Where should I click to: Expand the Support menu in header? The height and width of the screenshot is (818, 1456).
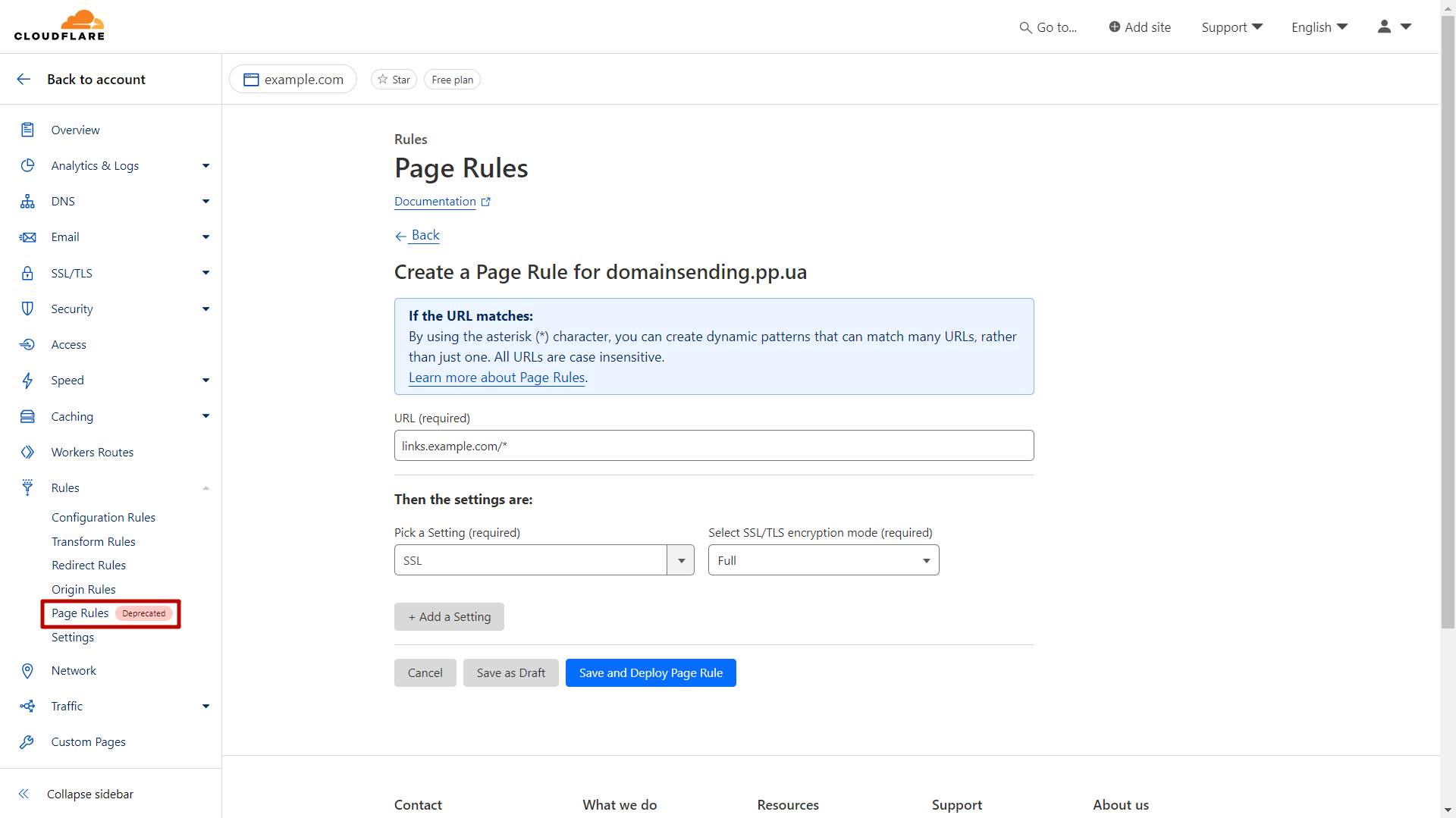(x=1232, y=27)
